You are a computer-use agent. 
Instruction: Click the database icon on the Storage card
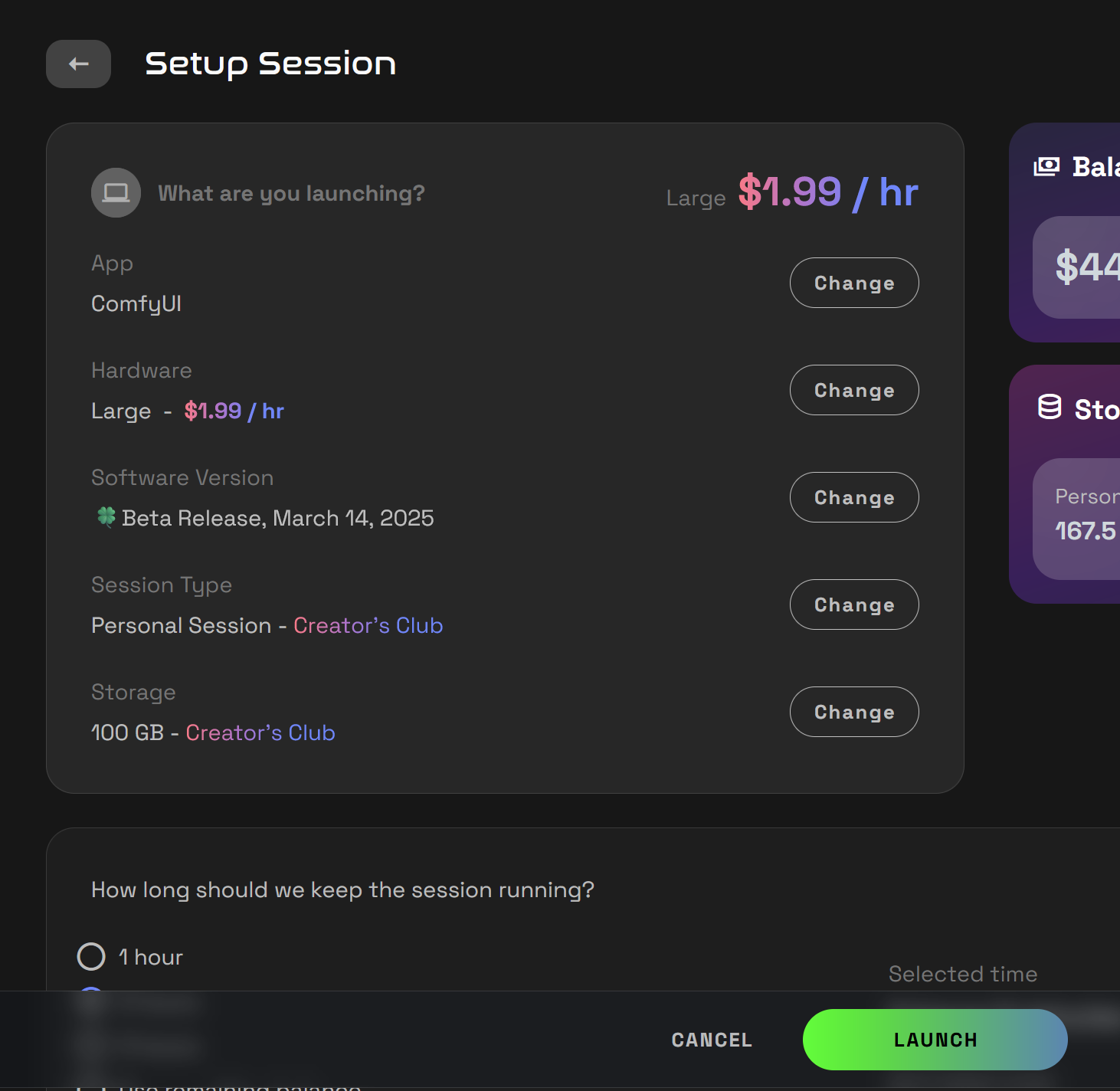[1049, 408]
